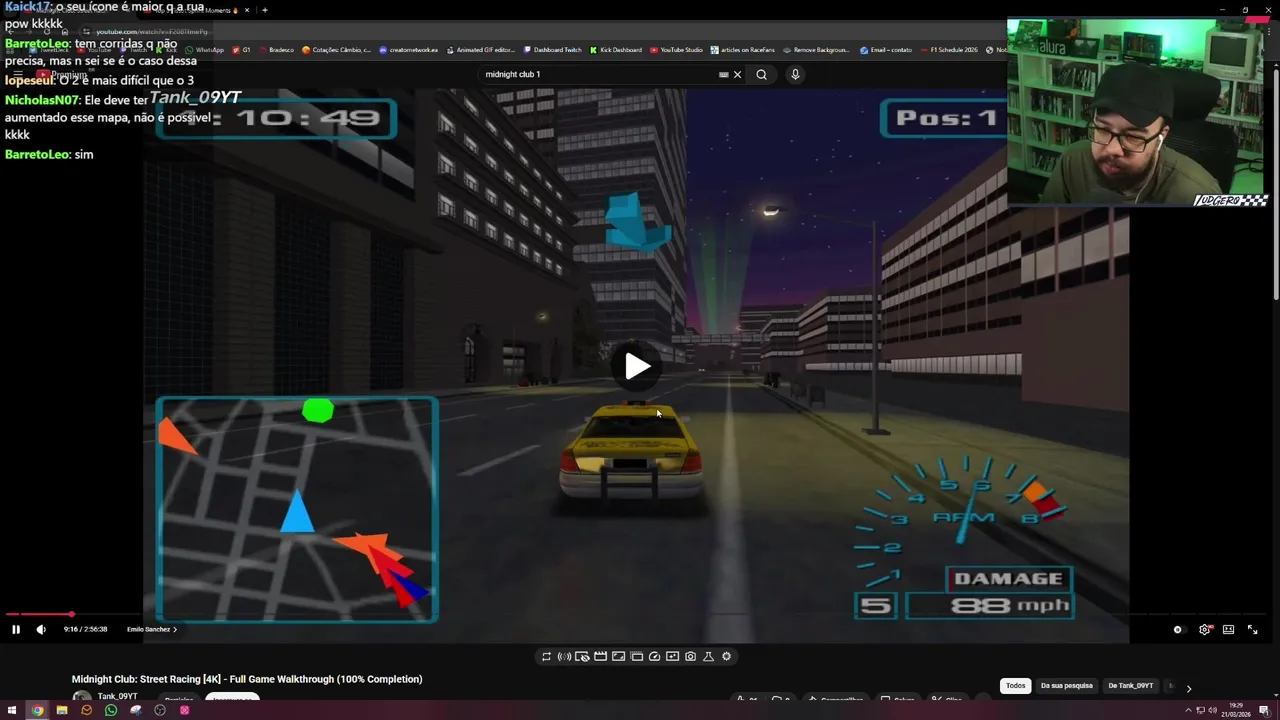Open the Email – contato bookmark

(x=885, y=50)
